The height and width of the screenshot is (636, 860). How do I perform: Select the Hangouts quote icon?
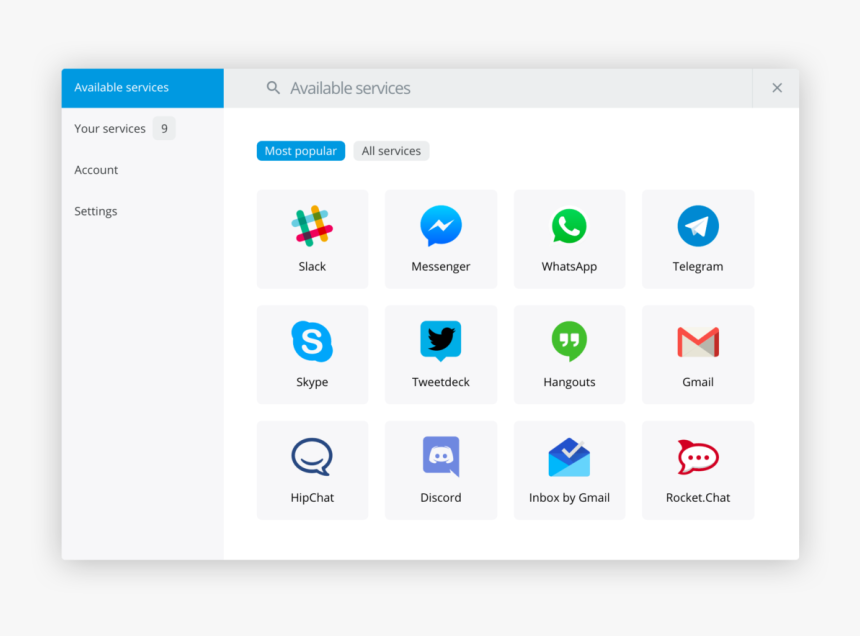coord(569,342)
